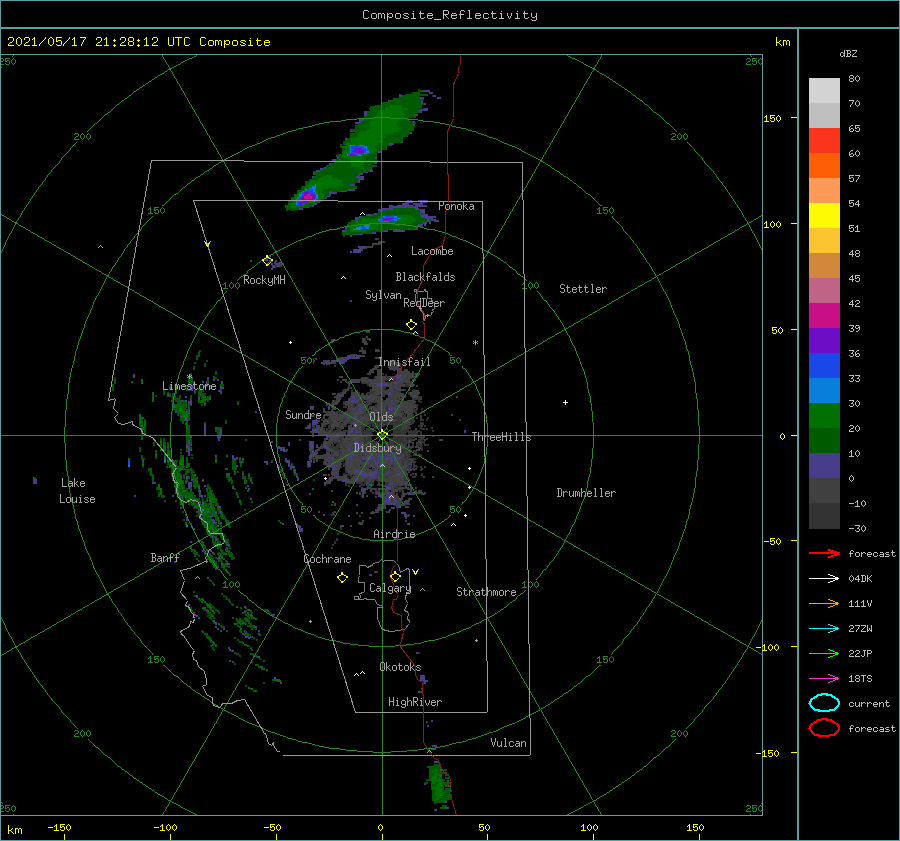Select the green swatch between 20 and 30 dBZ

(824, 416)
